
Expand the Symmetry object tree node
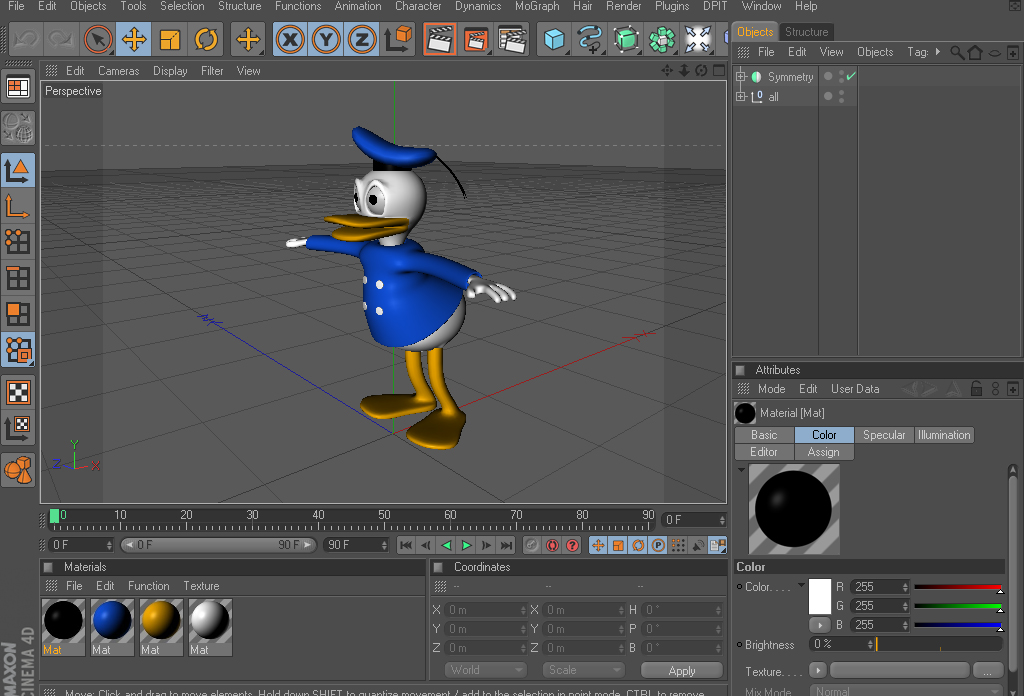pos(741,76)
